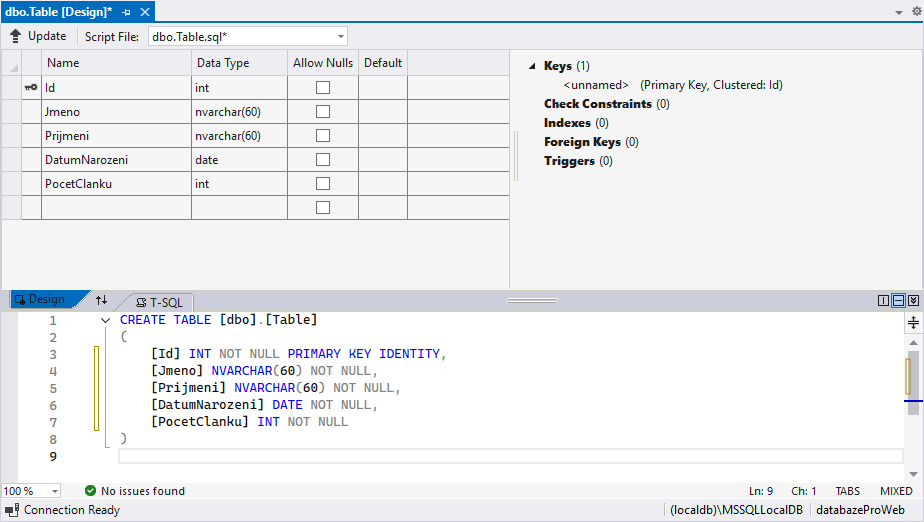Check Allow Nulls for PocetClanku
Image resolution: width=924 pixels, height=522 pixels.
[x=322, y=183]
